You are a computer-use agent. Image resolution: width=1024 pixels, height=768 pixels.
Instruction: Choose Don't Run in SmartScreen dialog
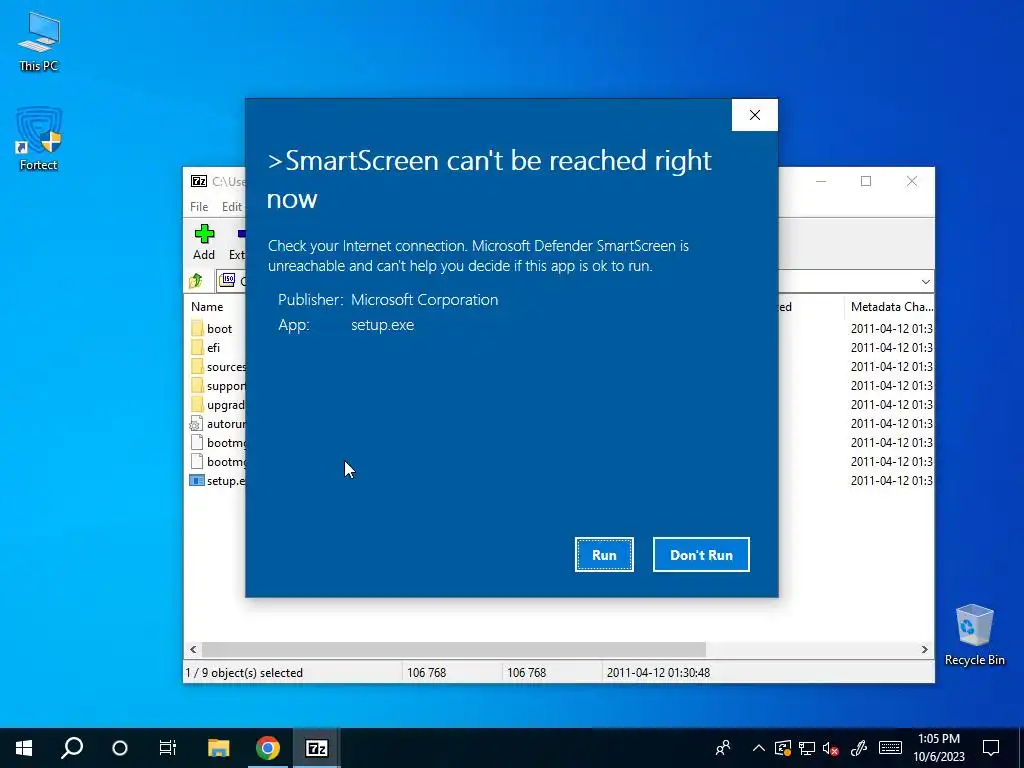coord(701,554)
